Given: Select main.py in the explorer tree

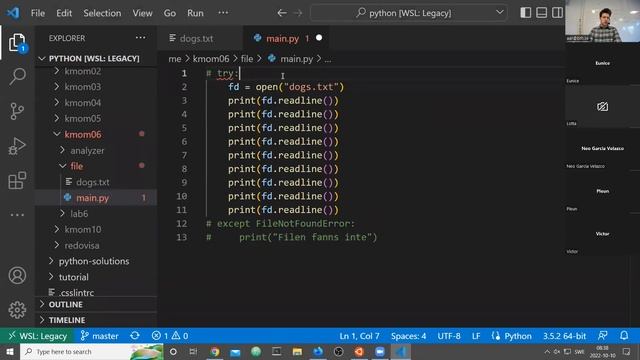Looking at the screenshot, I should tap(96, 198).
